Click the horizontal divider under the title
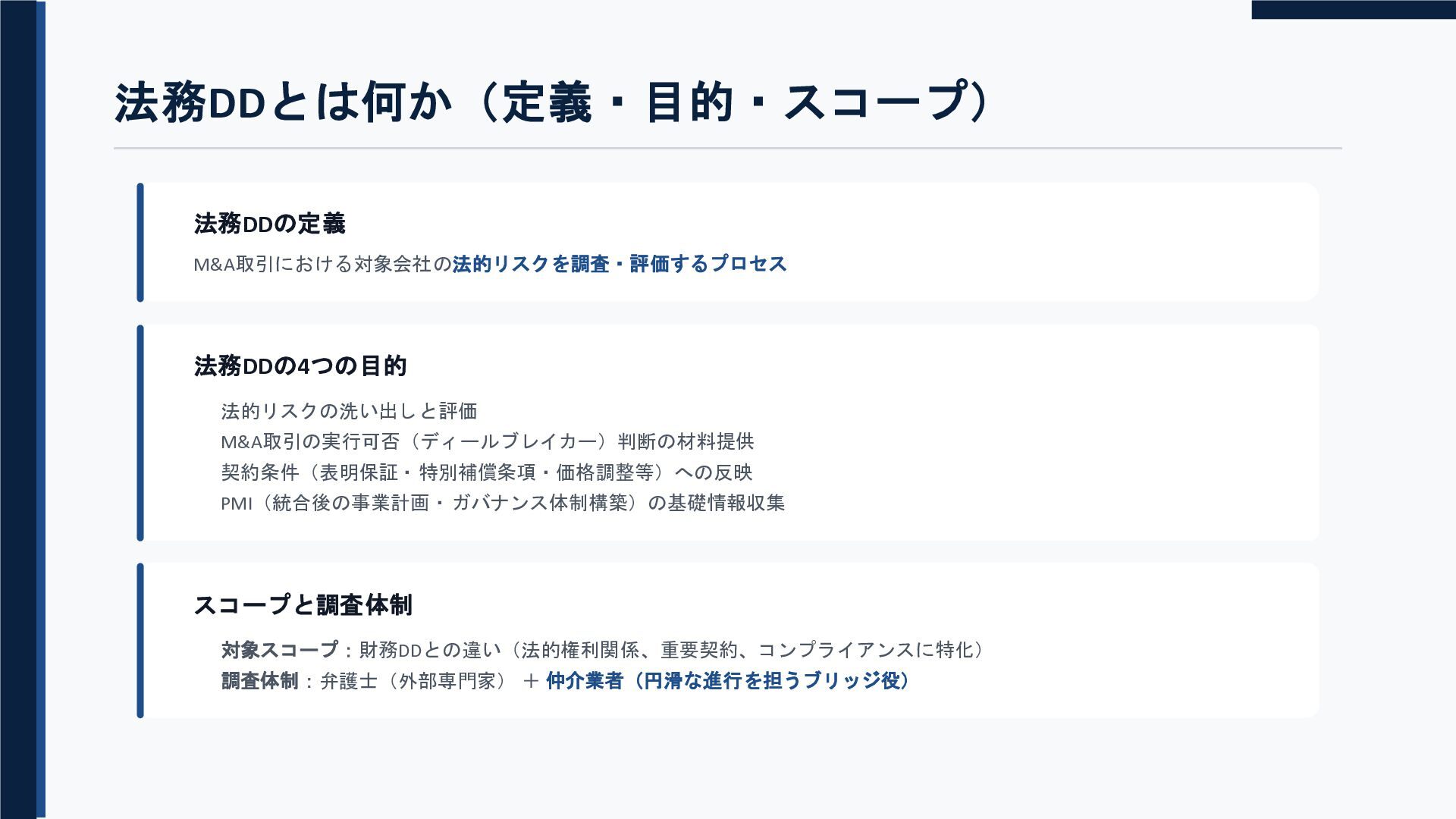This screenshot has height=819, width=1456. pos(728,148)
